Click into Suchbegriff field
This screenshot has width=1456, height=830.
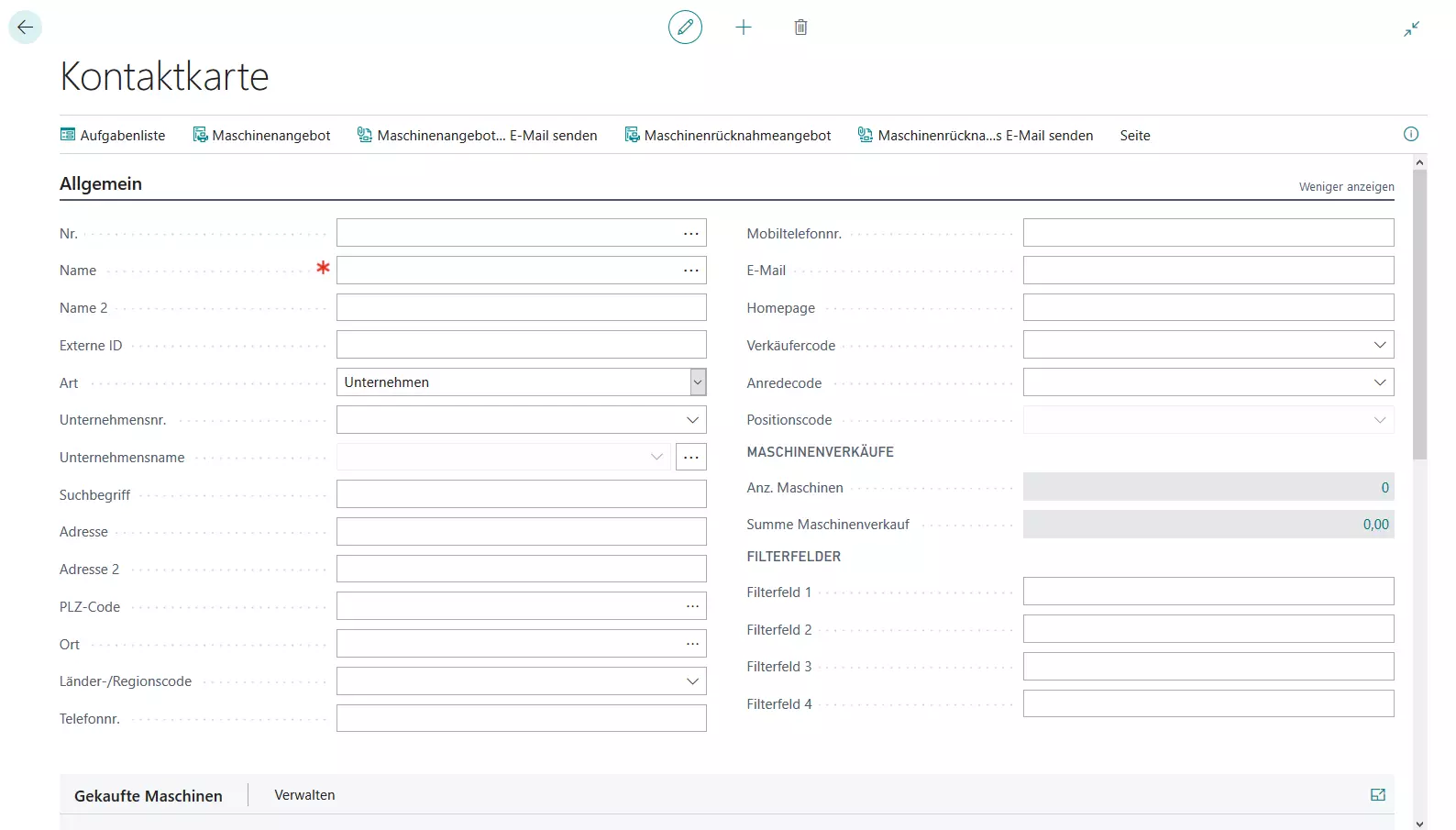coord(521,494)
